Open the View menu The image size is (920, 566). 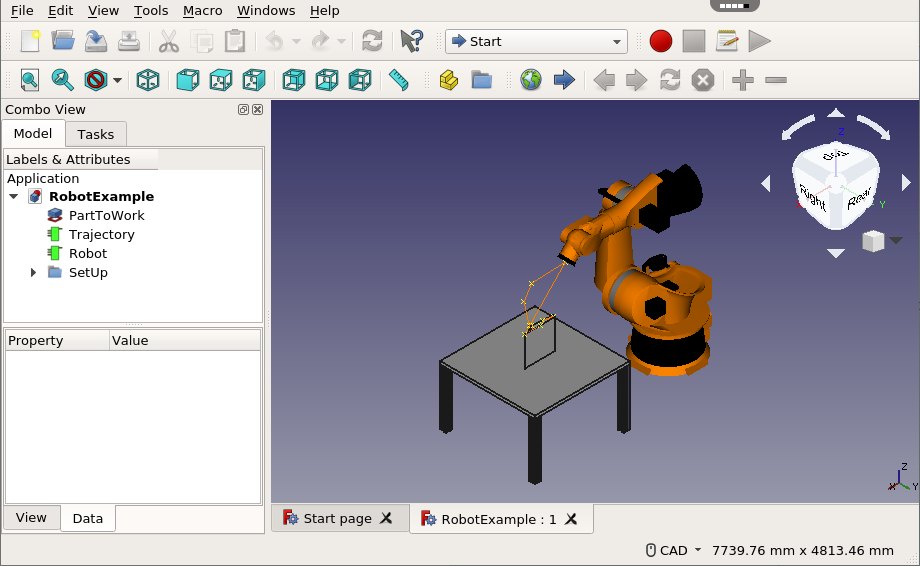[x=103, y=11]
